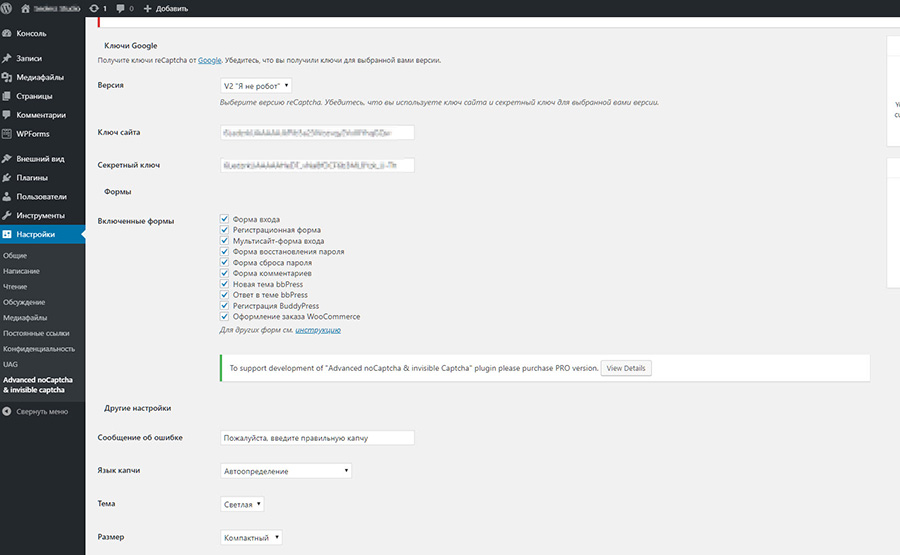Screen dimensions: 900x555
Task: Click the Консоль dashboard icon
Action: click(7, 33)
